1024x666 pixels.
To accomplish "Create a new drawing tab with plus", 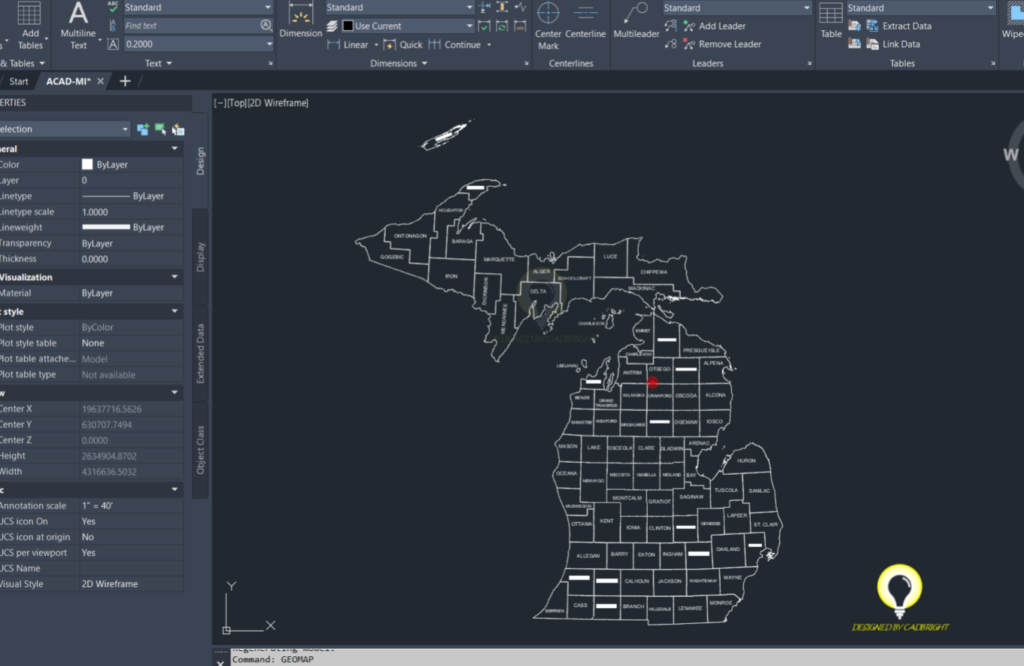I will [x=125, y=82].
